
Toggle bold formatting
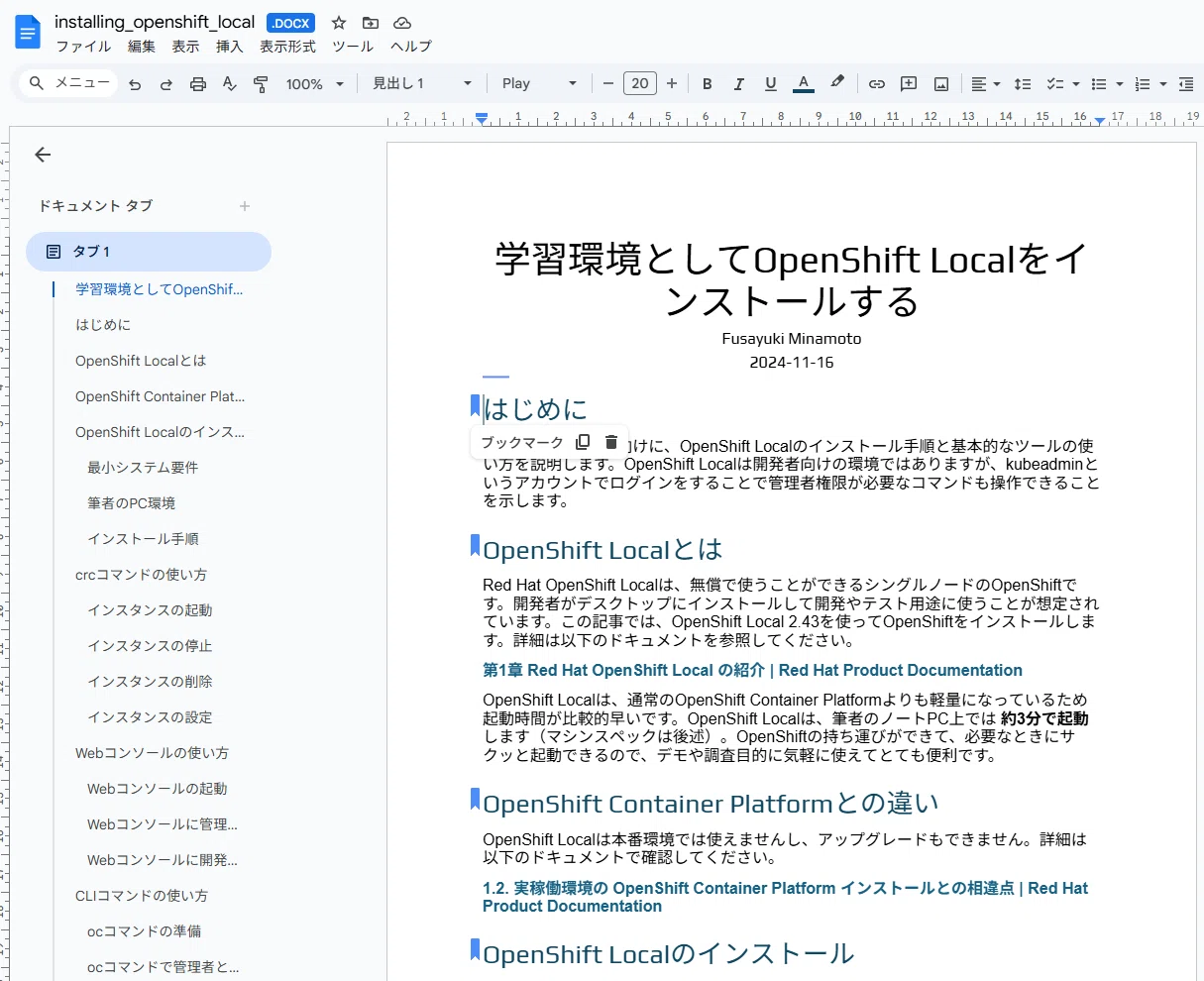707,84
